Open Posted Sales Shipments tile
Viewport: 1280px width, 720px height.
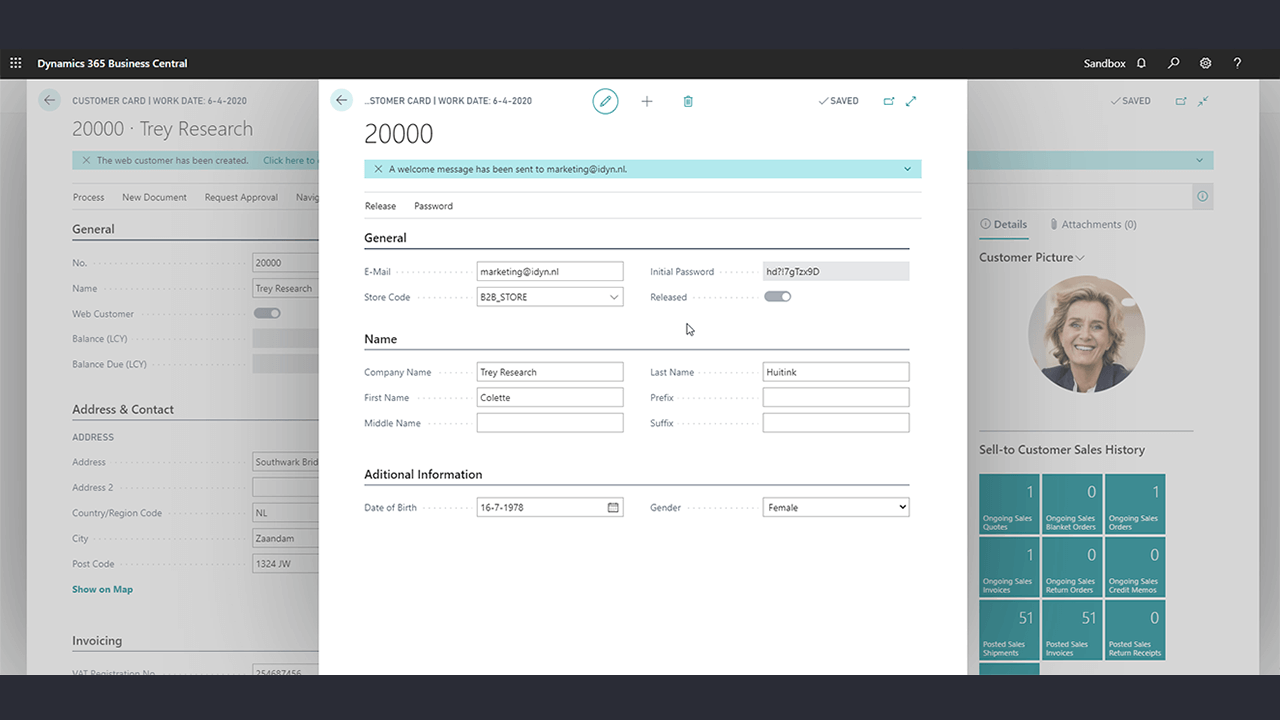(1009, 630)
